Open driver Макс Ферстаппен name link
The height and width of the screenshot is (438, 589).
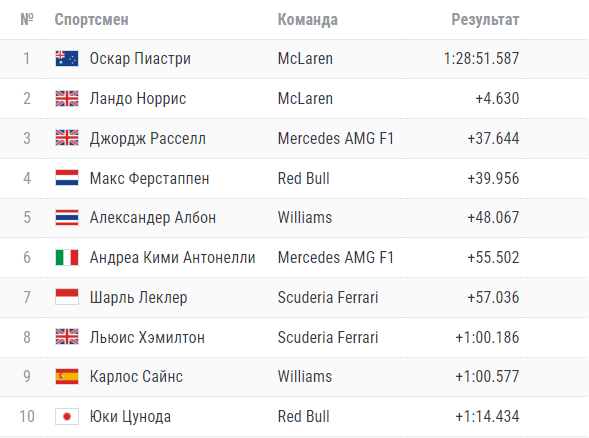click(x=150, y=178)
